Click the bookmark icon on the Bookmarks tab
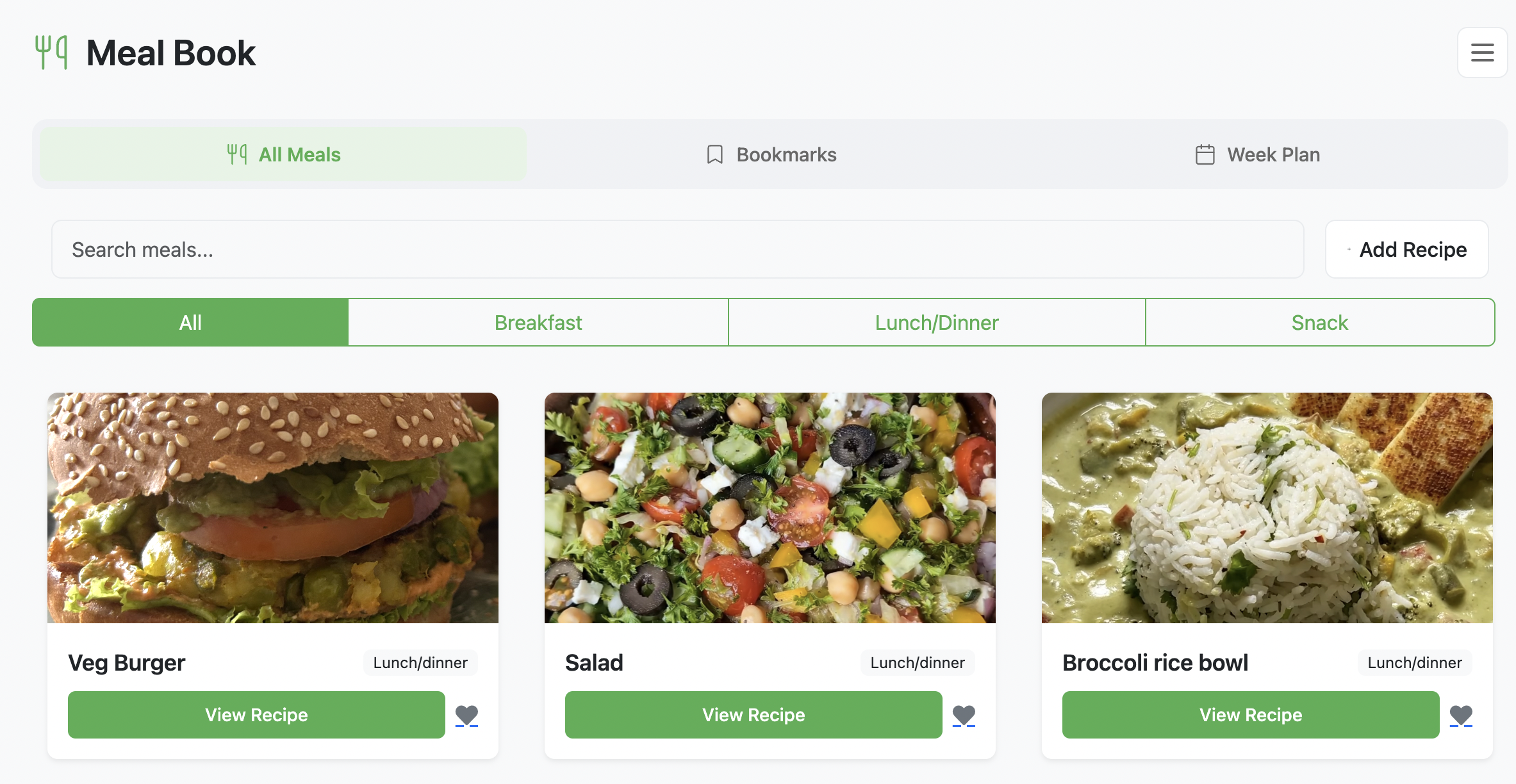The width and height of the screenshot is (1516, 784). click(x=713, y=154)
